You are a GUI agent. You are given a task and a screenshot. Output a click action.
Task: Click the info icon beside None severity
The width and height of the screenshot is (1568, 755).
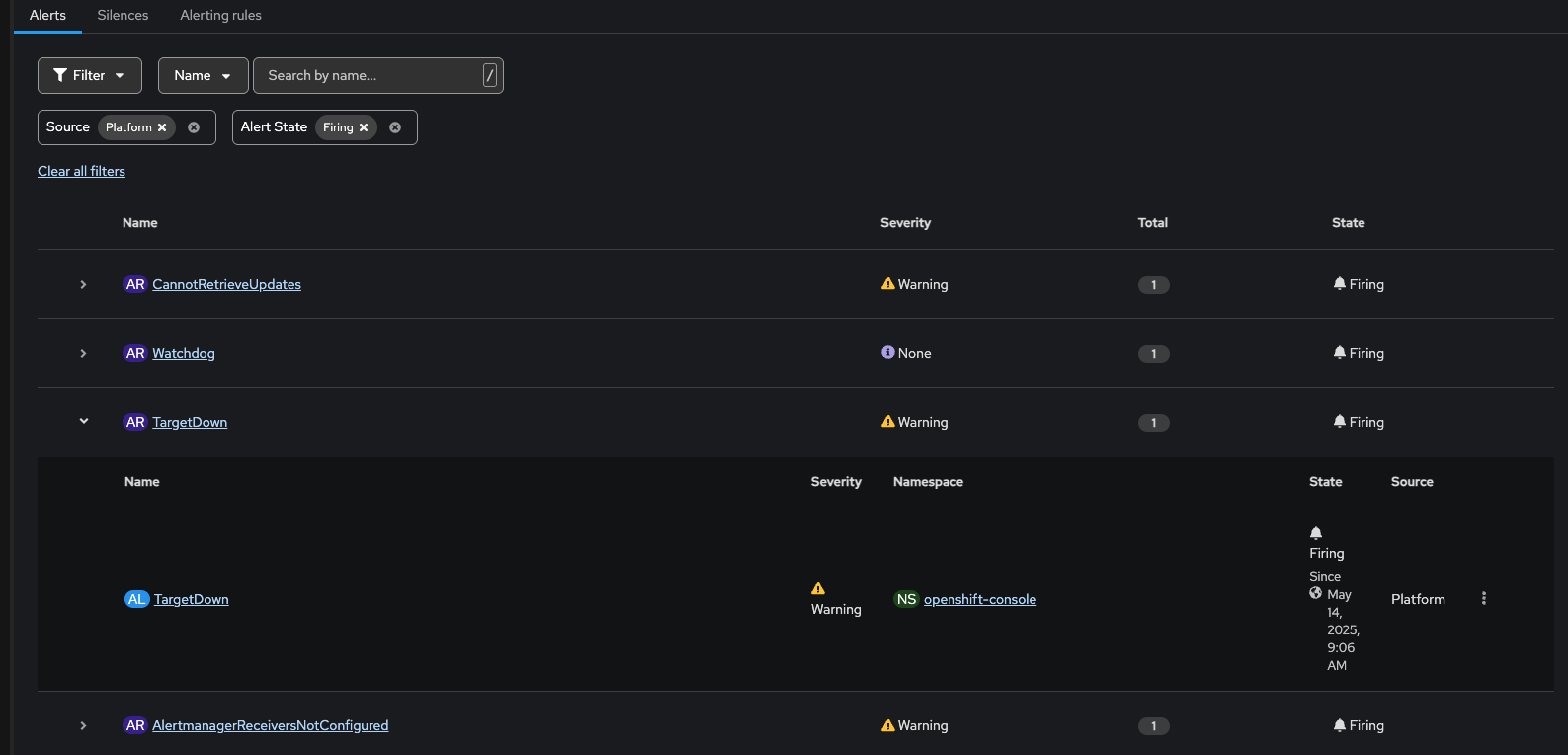[x=888, y=352]
